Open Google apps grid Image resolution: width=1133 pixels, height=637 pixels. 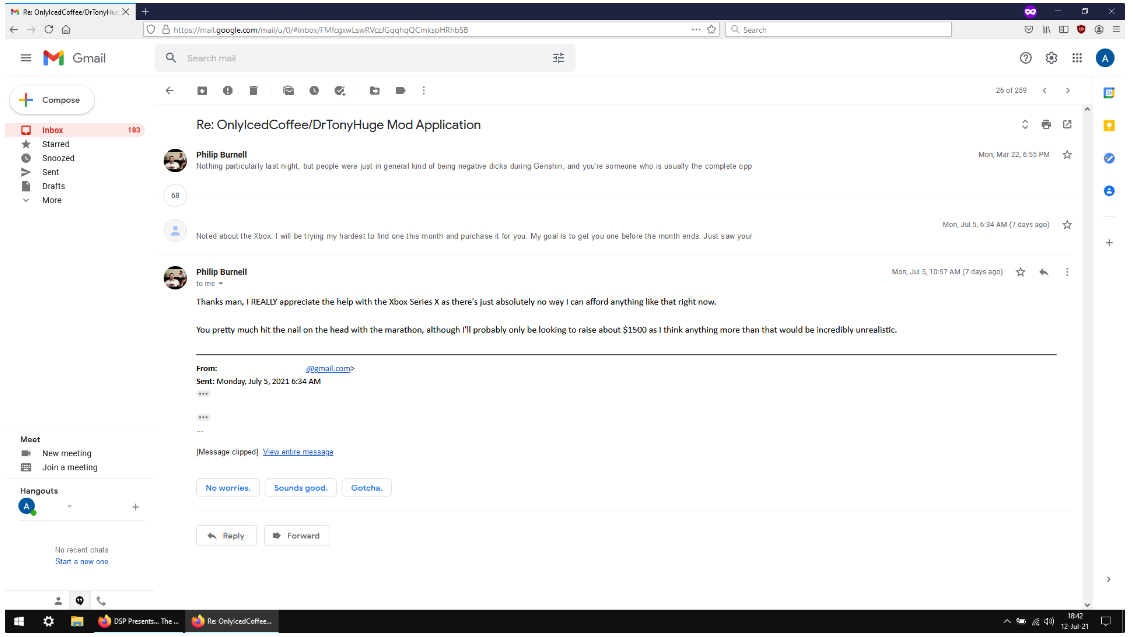pyautogui.click(x=1077, y=58)
